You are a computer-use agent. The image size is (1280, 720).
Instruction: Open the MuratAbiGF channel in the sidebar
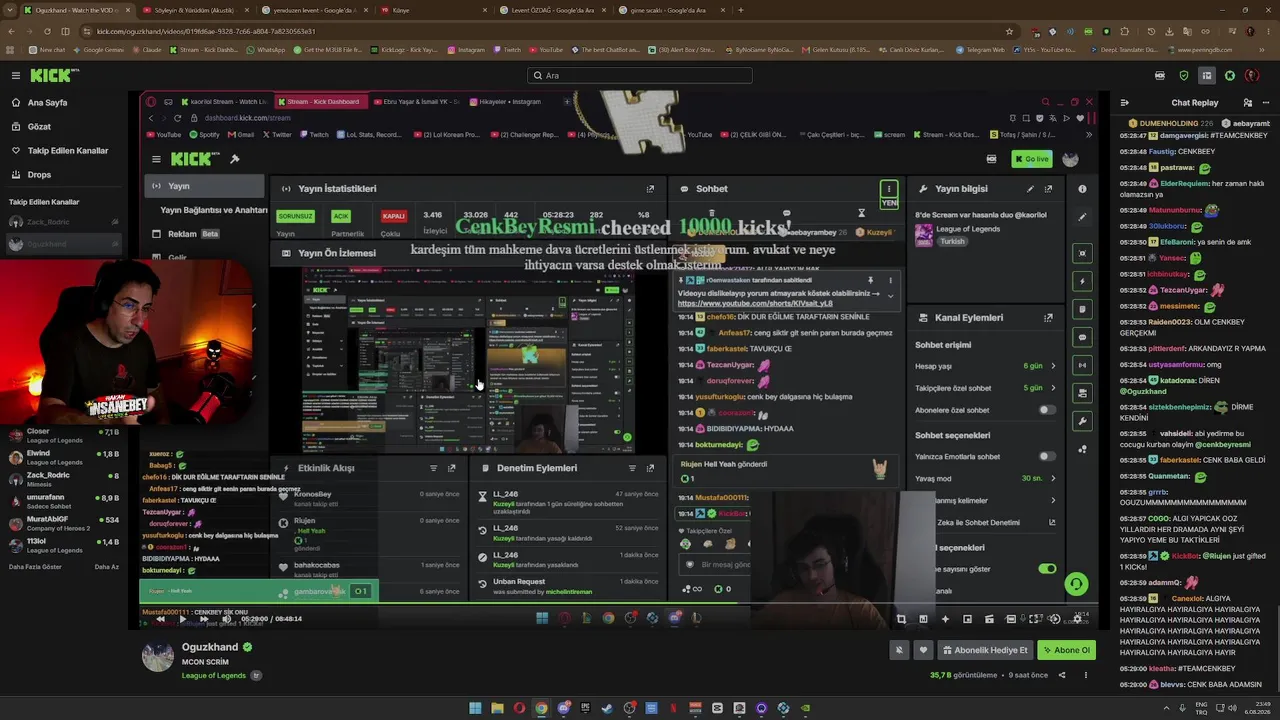(65, 523)
